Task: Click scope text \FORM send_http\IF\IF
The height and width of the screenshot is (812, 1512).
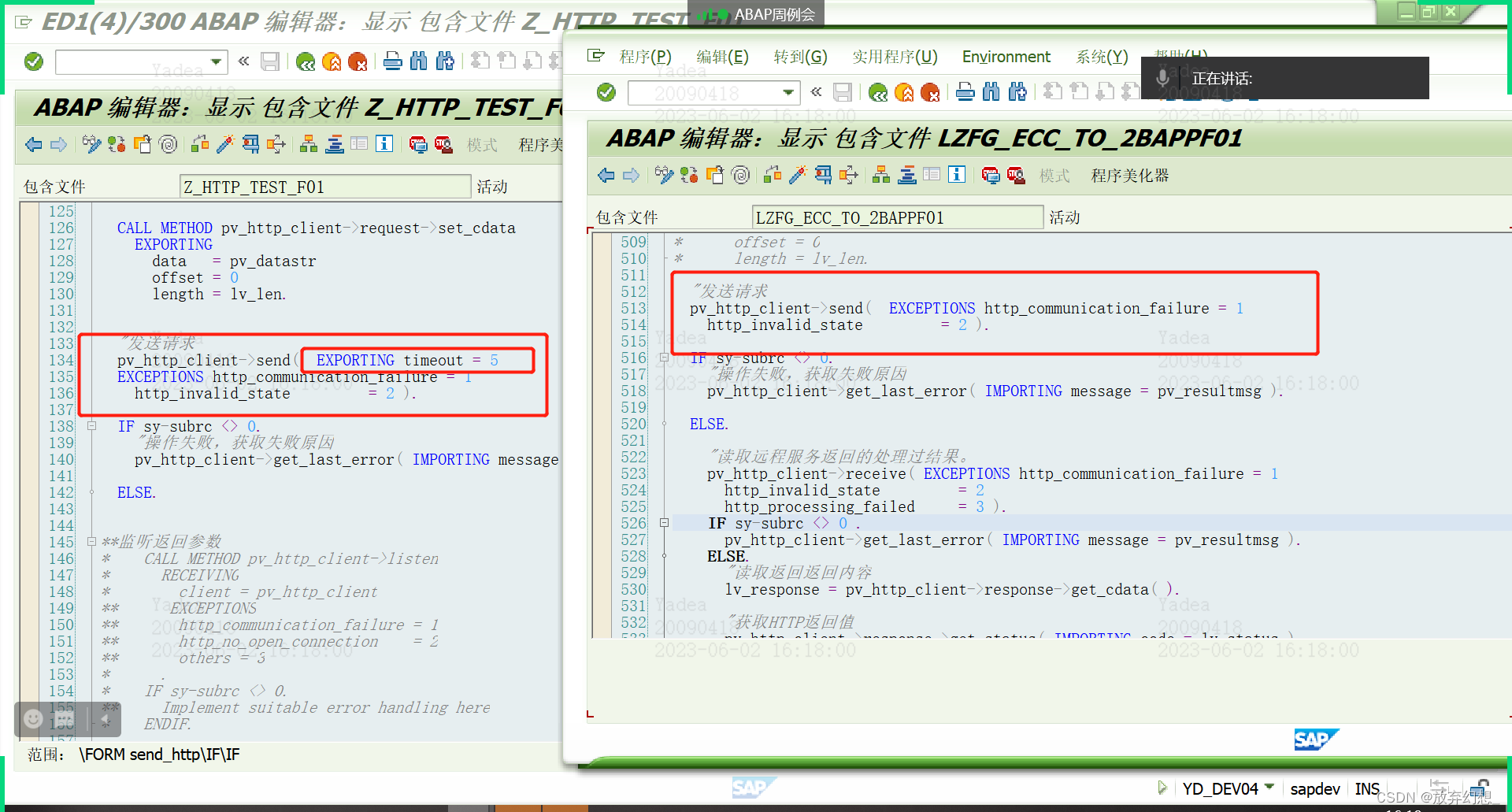Action: pos(159,755)
